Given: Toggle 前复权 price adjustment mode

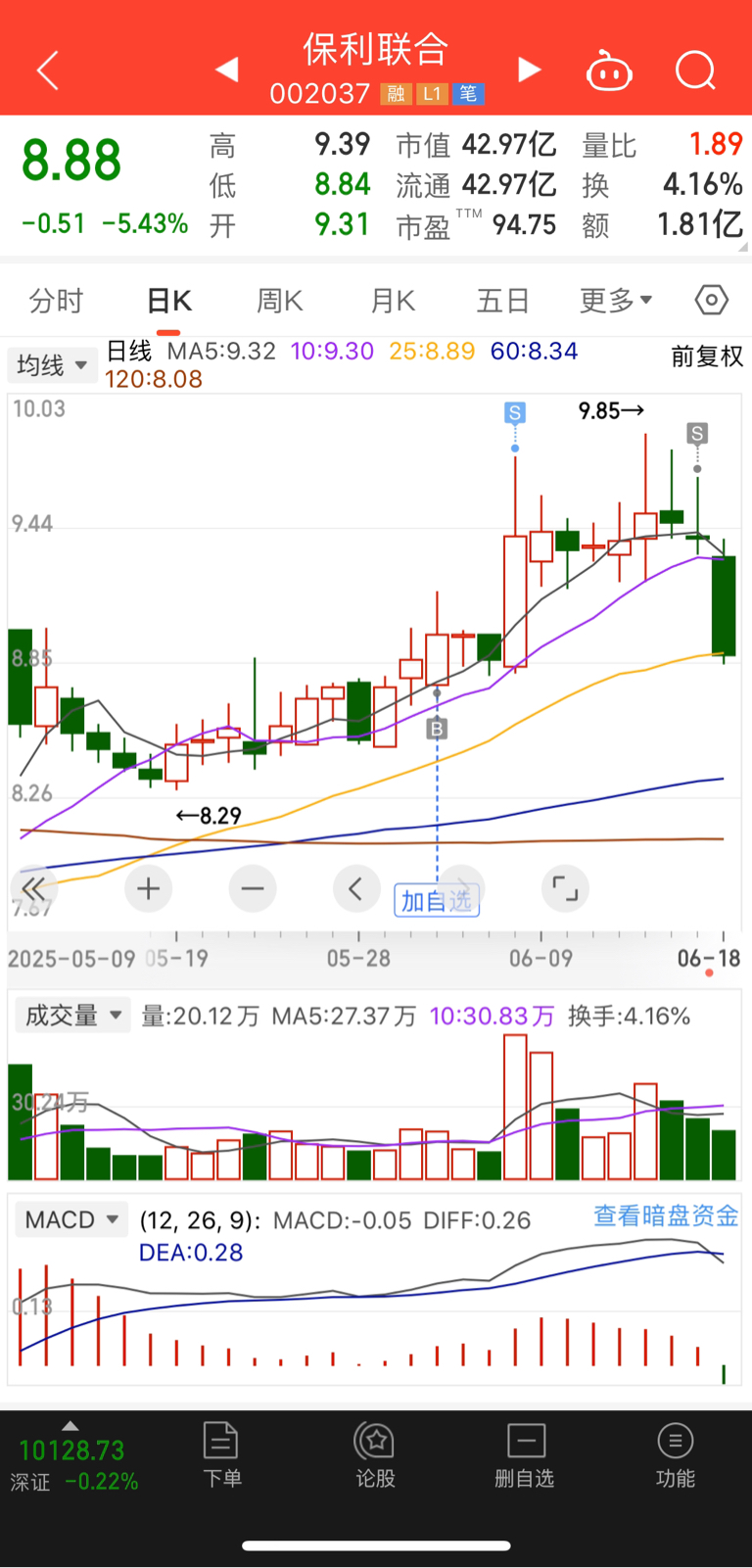Looking at the screenshot, I should (707, 356).
